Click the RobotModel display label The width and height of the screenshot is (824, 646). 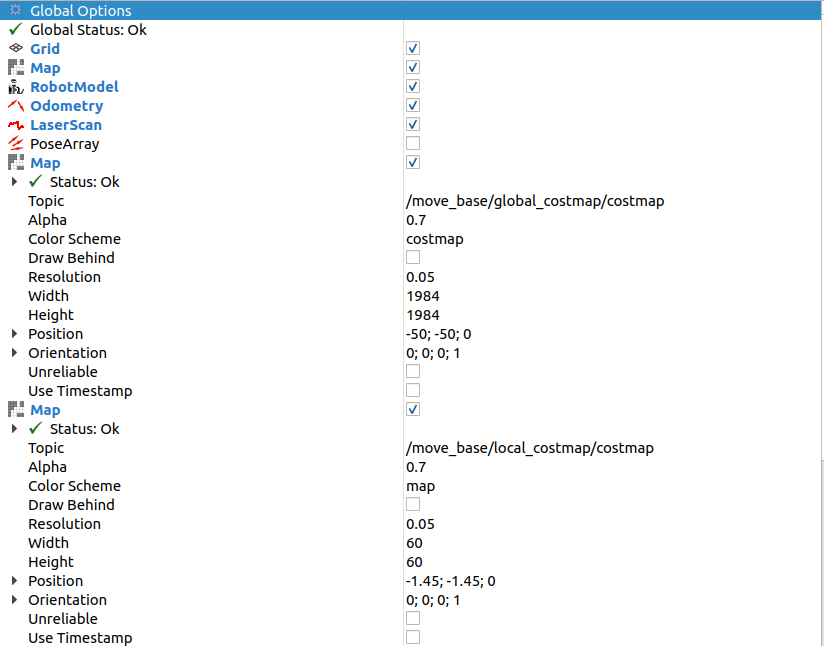pyautogui.click(x=74, y=87)
